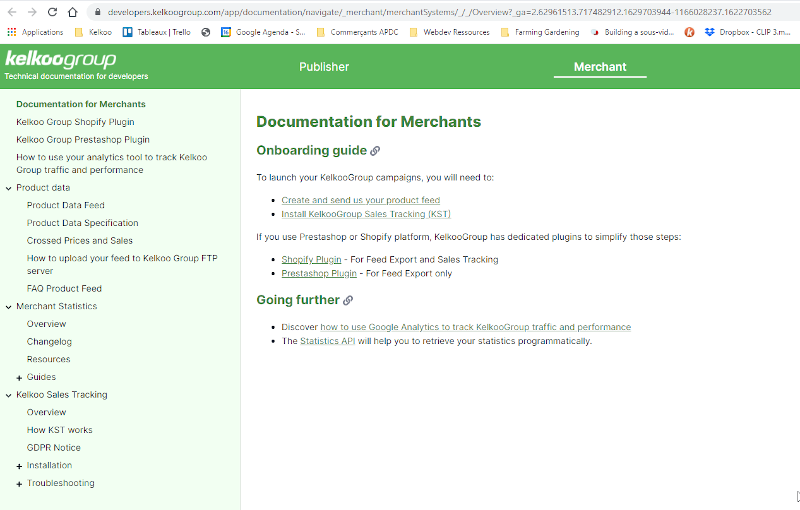This screenshot has width=800, height=510.
Task: Open the Webdev Ressources bookmark folder
Action: point(449,32)
